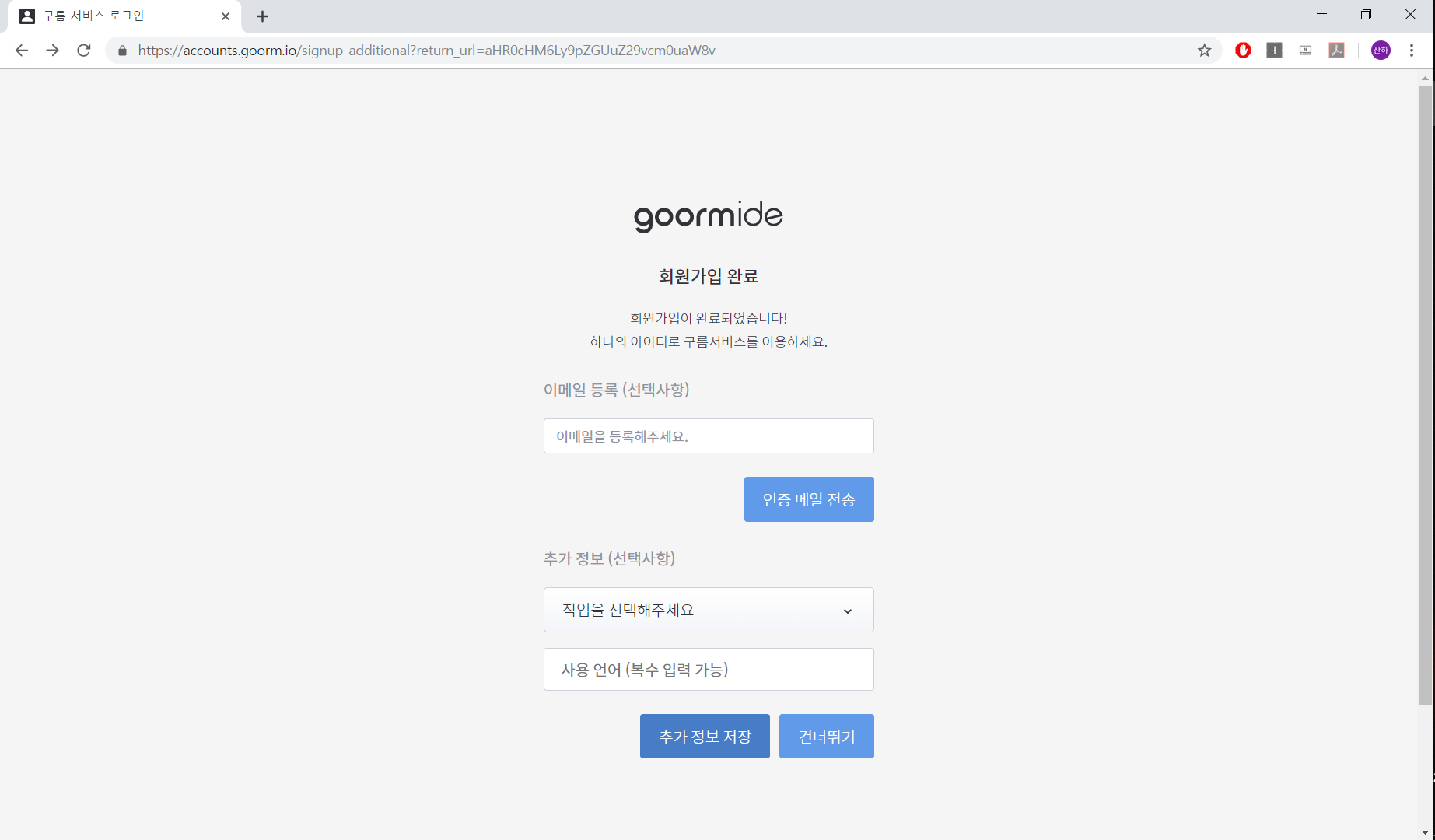Click the scrollbar up arrow
1435x840 pixels.
pyautogui.click(x=1425, y=78)
